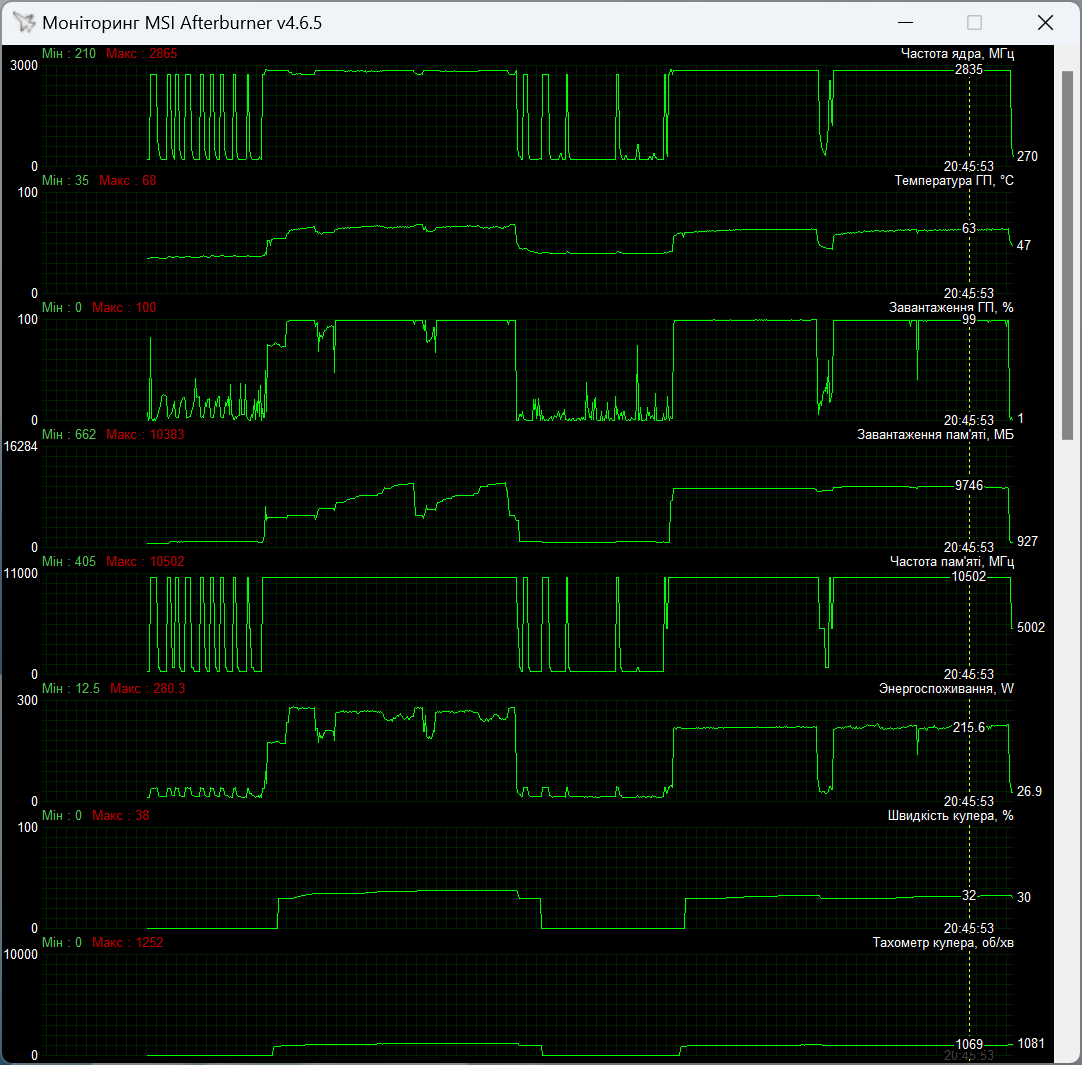Click the GPU temperature min value 35
This screenshot has height=1065, width=1082.
click(x=81, y=181)
